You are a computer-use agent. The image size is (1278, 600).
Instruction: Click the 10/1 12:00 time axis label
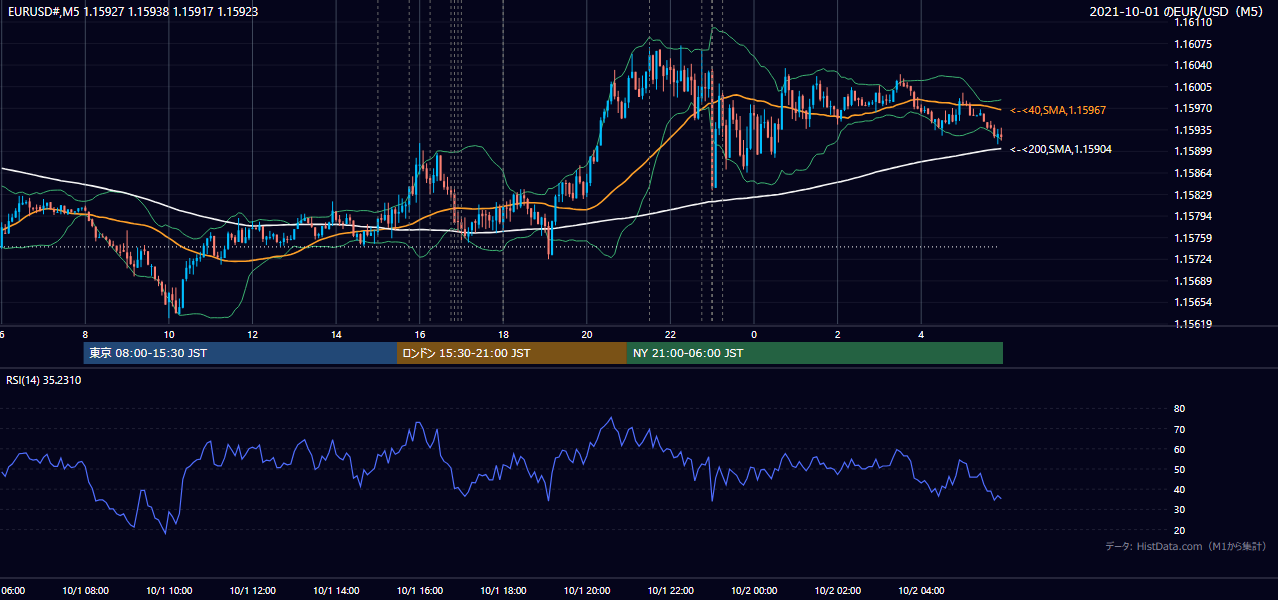252,590
